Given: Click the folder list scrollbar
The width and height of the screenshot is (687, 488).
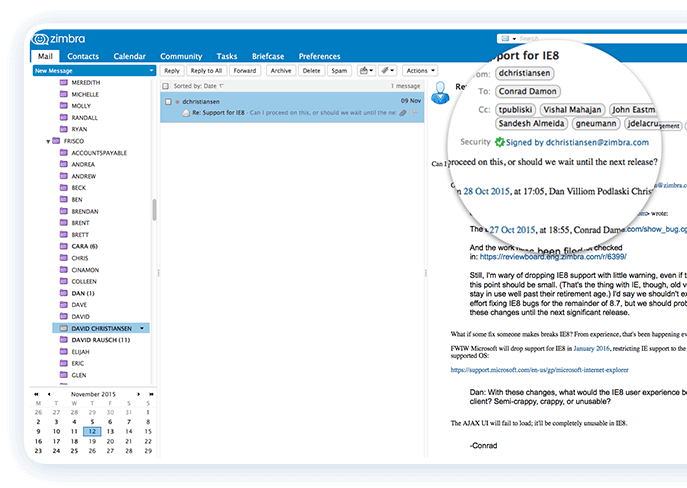Looking at the screenshot, I should point(154,210).
